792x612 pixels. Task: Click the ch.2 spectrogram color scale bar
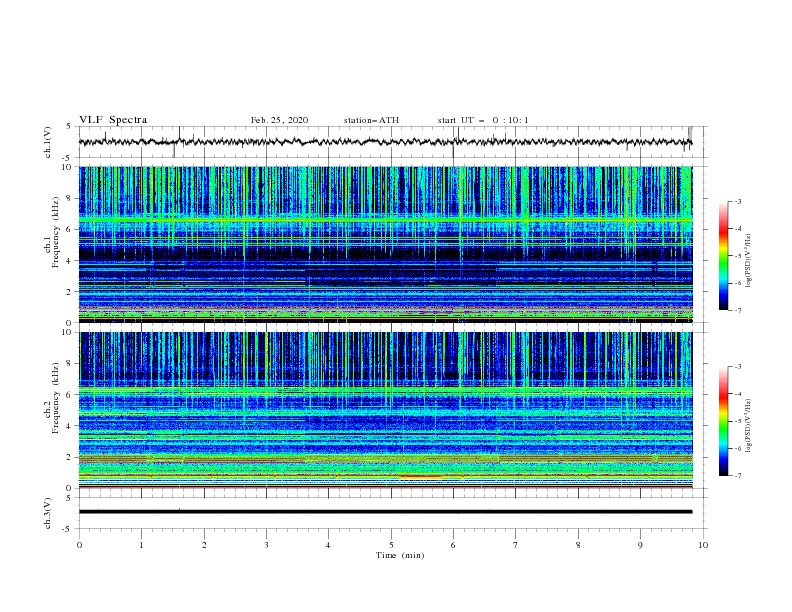[723, 421]
